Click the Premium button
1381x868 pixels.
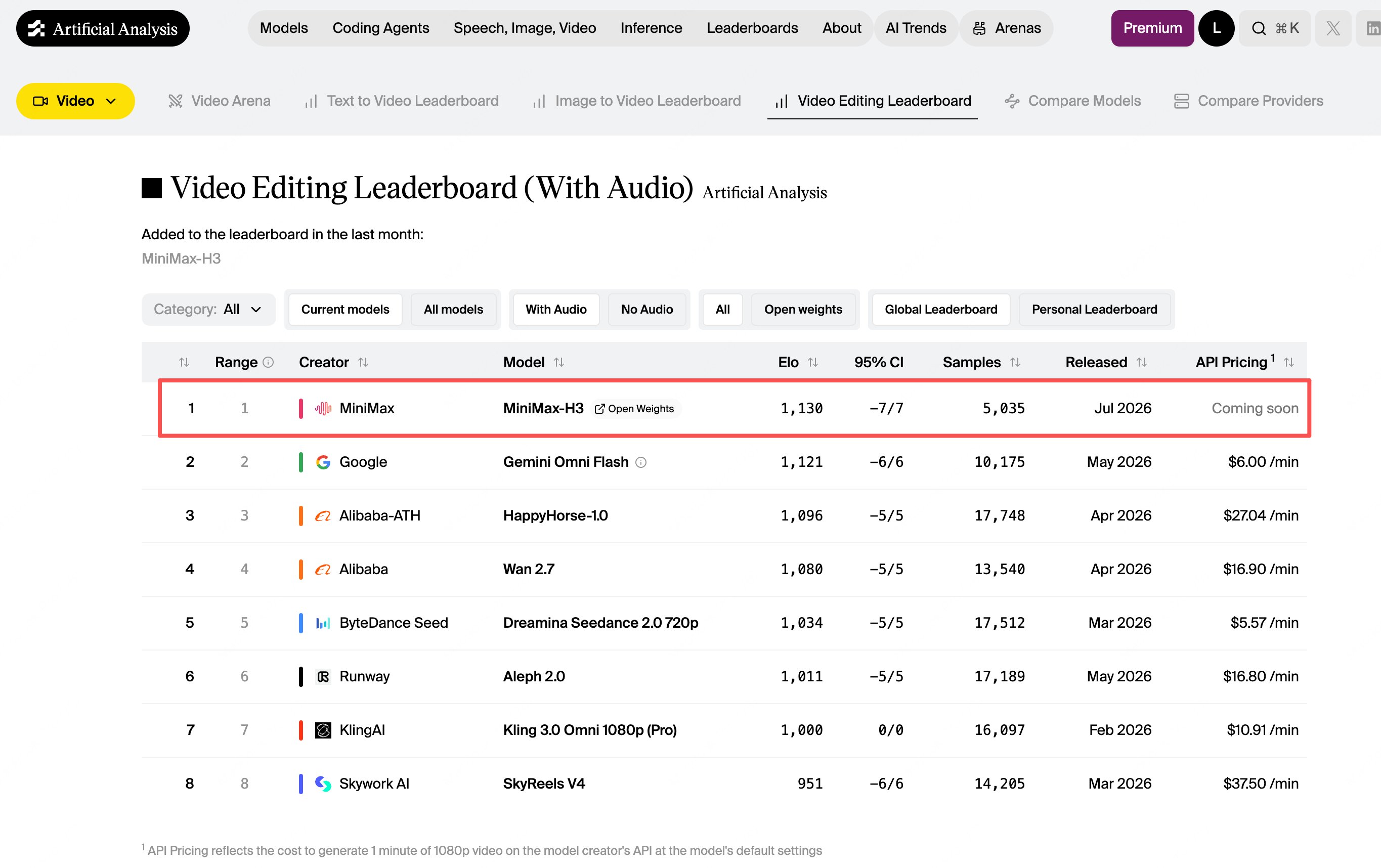click(1152, 28)
